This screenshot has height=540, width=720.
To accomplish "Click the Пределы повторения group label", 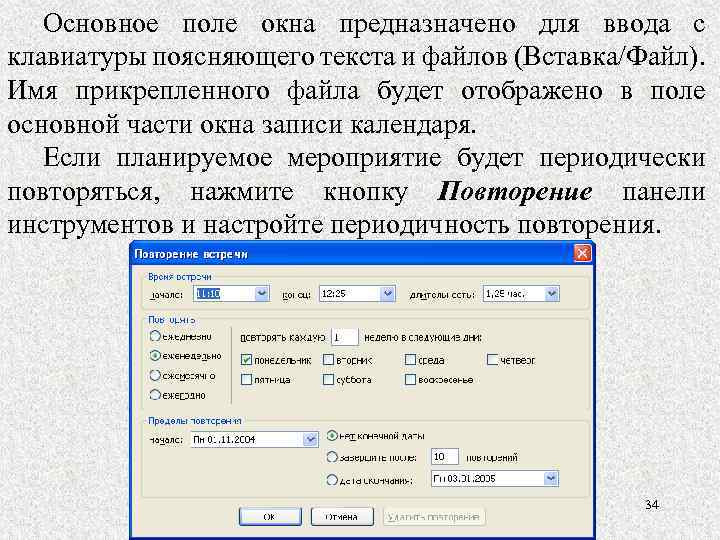I will pyautogui.click(x=195, y=421).
